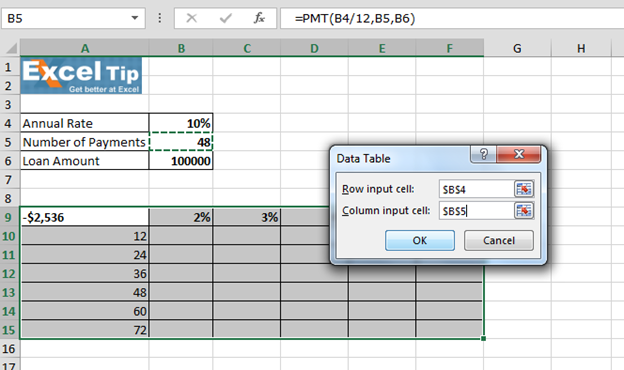Select column A header

tap(85, 48)
